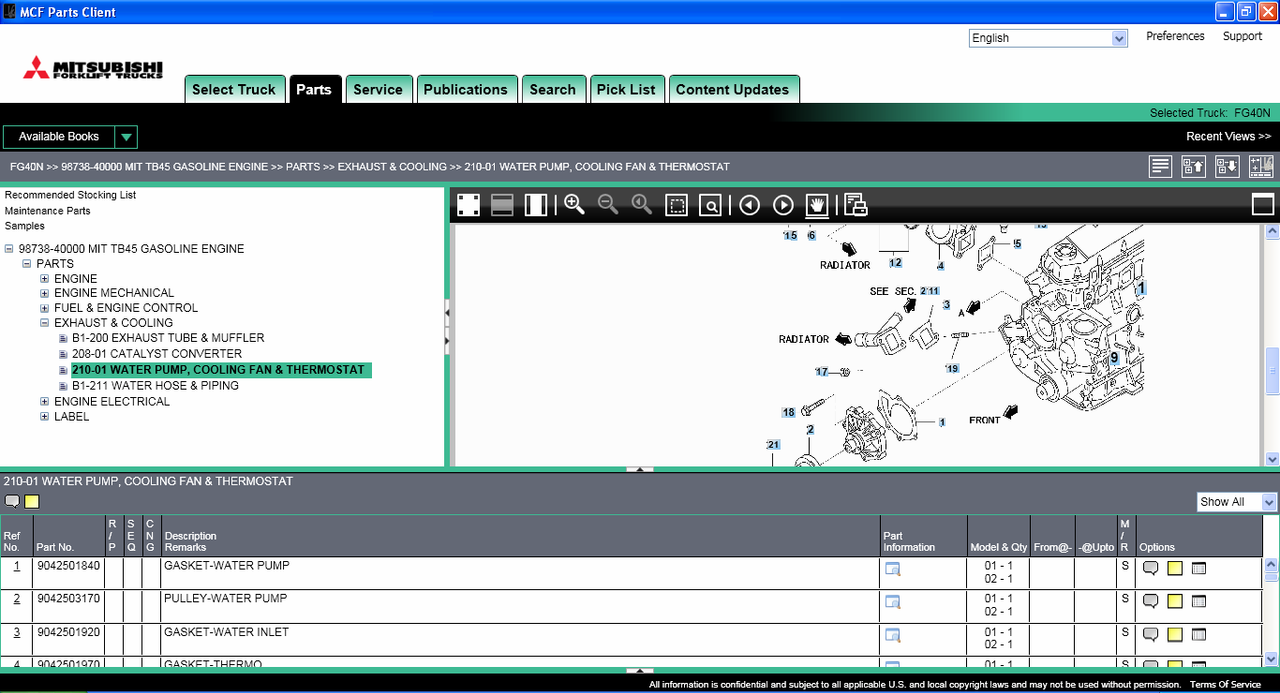This screenshot has height=693, width=1280.
Task: Go to the next illustration
Action: pos(783,205)
